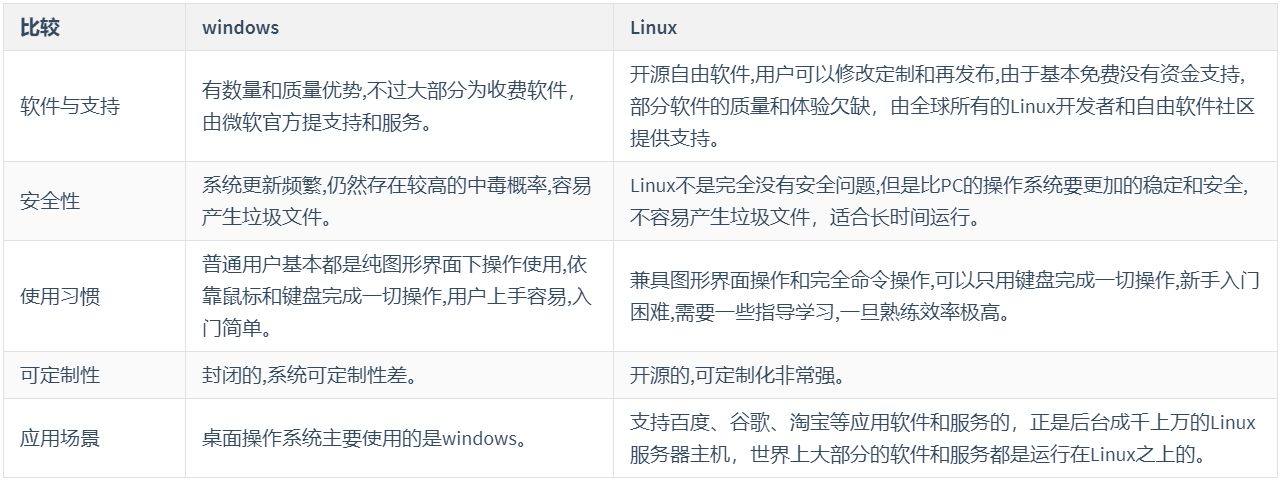Click the 比较 column header
Screen dimensions: 1281x482
click(40, 28)
